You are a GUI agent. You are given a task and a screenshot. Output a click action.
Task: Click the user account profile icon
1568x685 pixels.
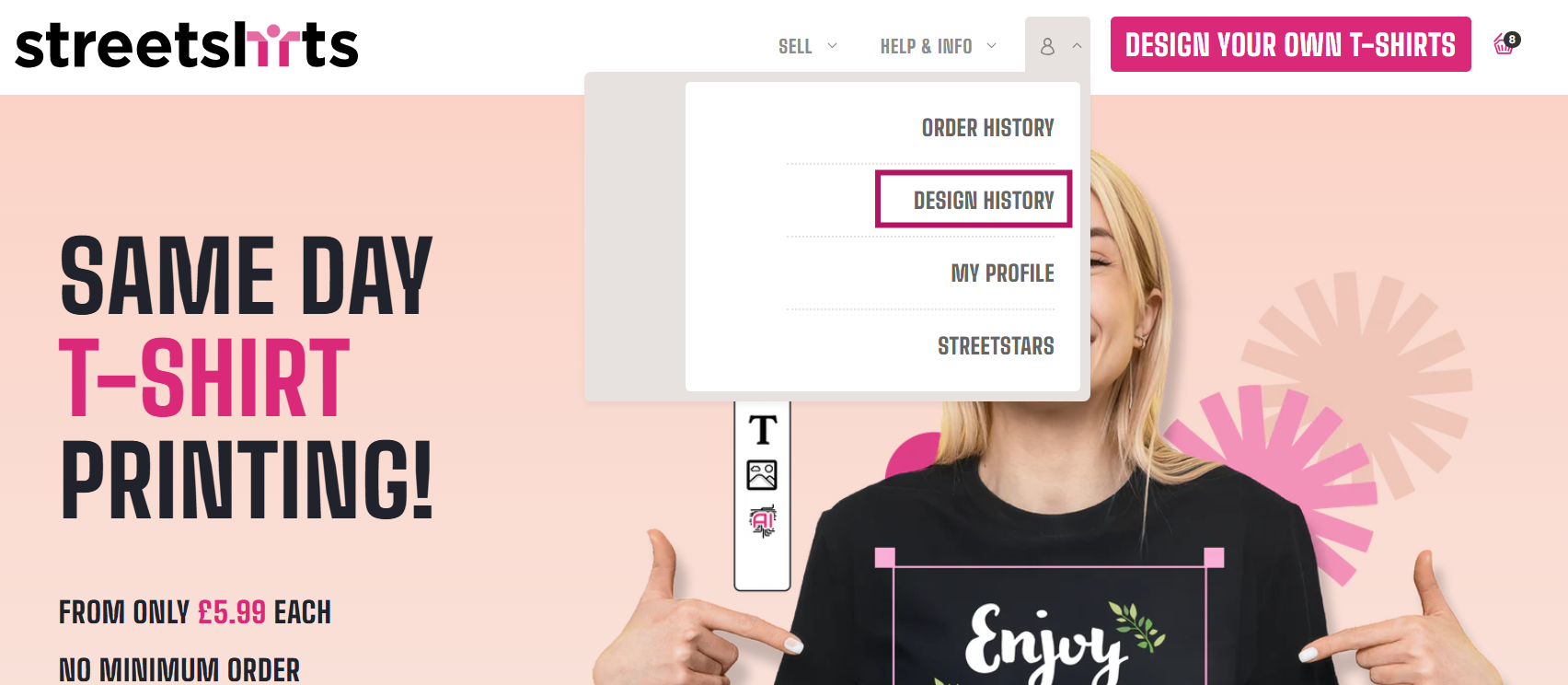(1047, 46)
